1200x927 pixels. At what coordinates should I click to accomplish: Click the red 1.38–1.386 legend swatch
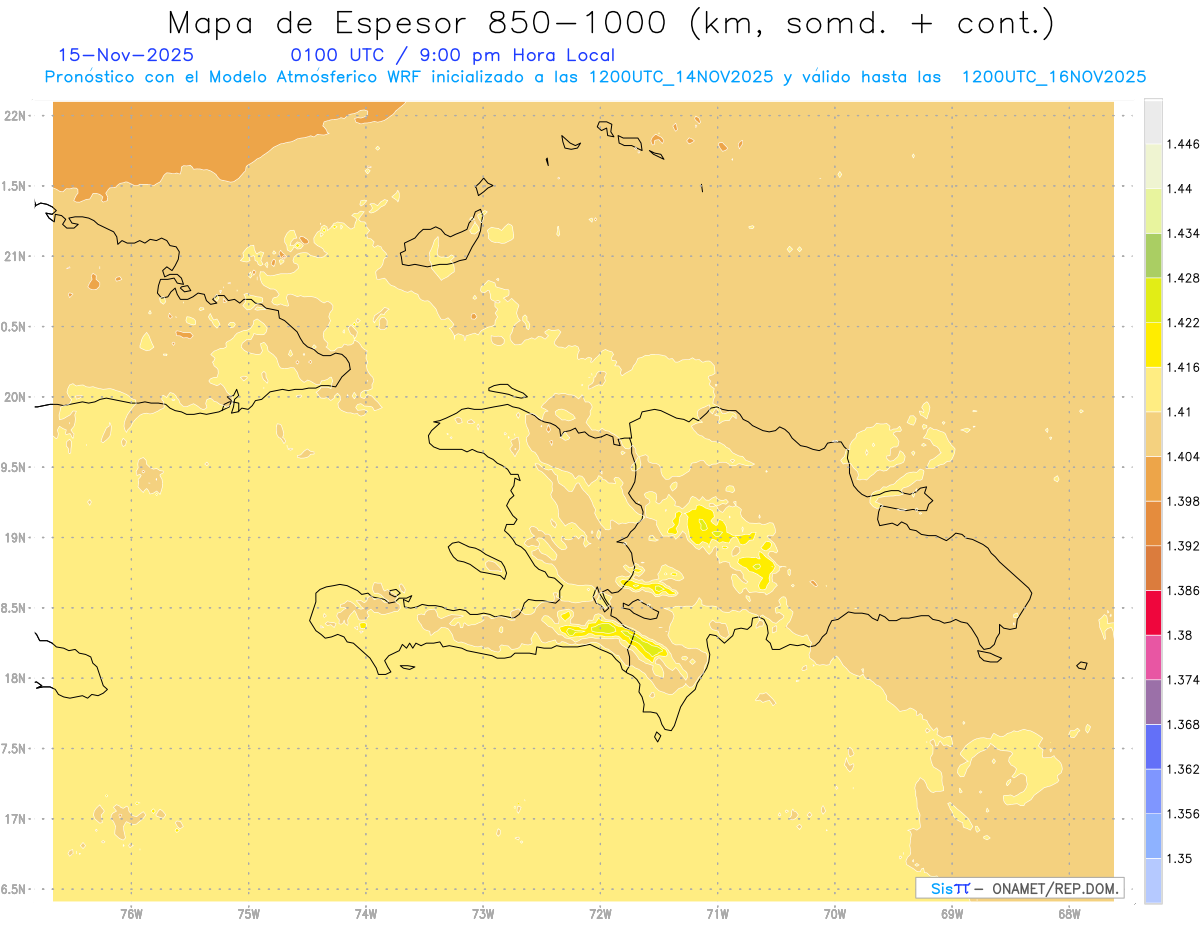tap(1153, 613)
